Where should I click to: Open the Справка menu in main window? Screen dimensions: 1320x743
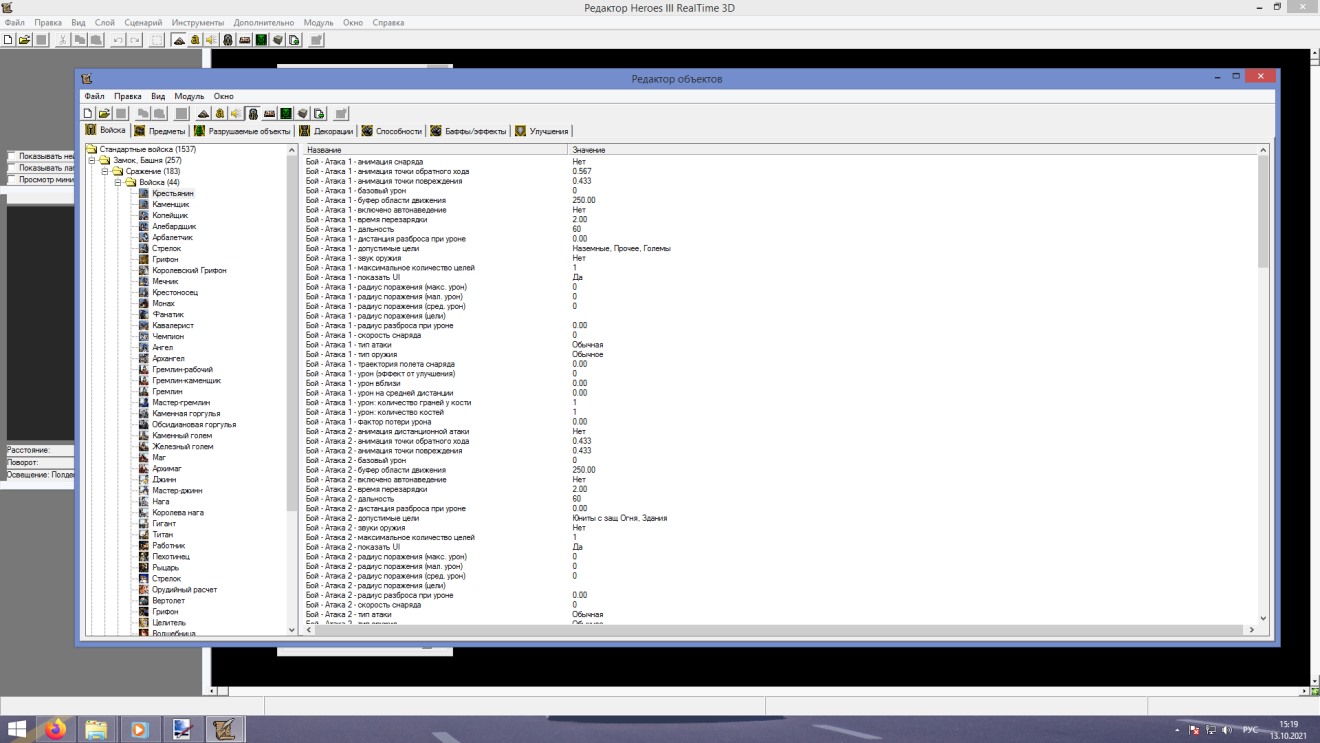point(388,22)
